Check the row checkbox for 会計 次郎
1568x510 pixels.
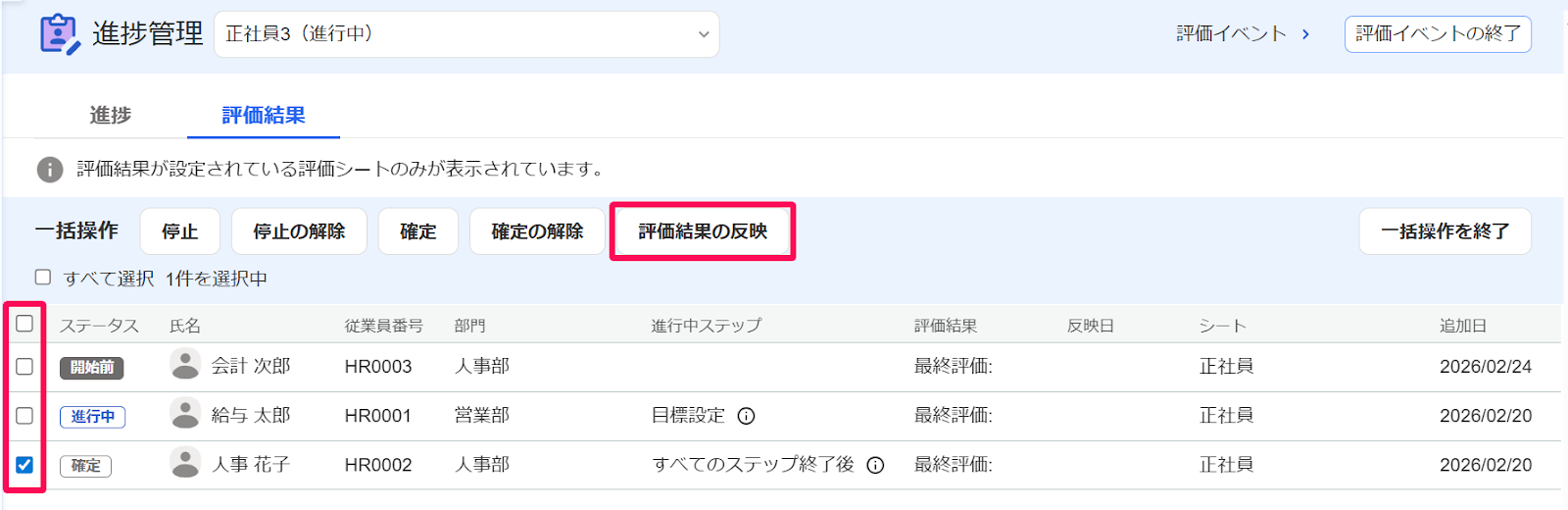click(x=24, y=367)
